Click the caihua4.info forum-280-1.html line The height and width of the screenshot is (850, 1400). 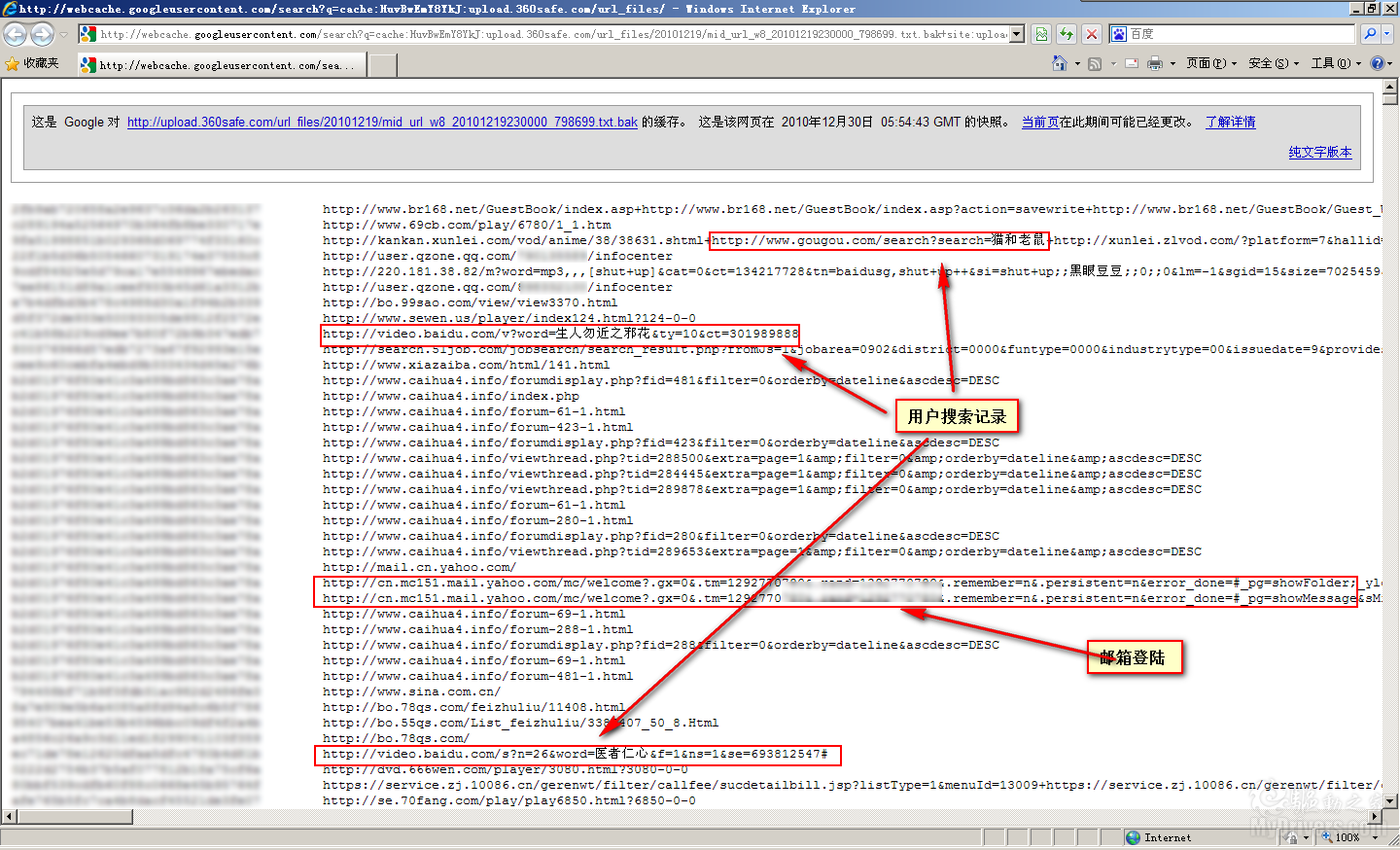coord(477,520)
